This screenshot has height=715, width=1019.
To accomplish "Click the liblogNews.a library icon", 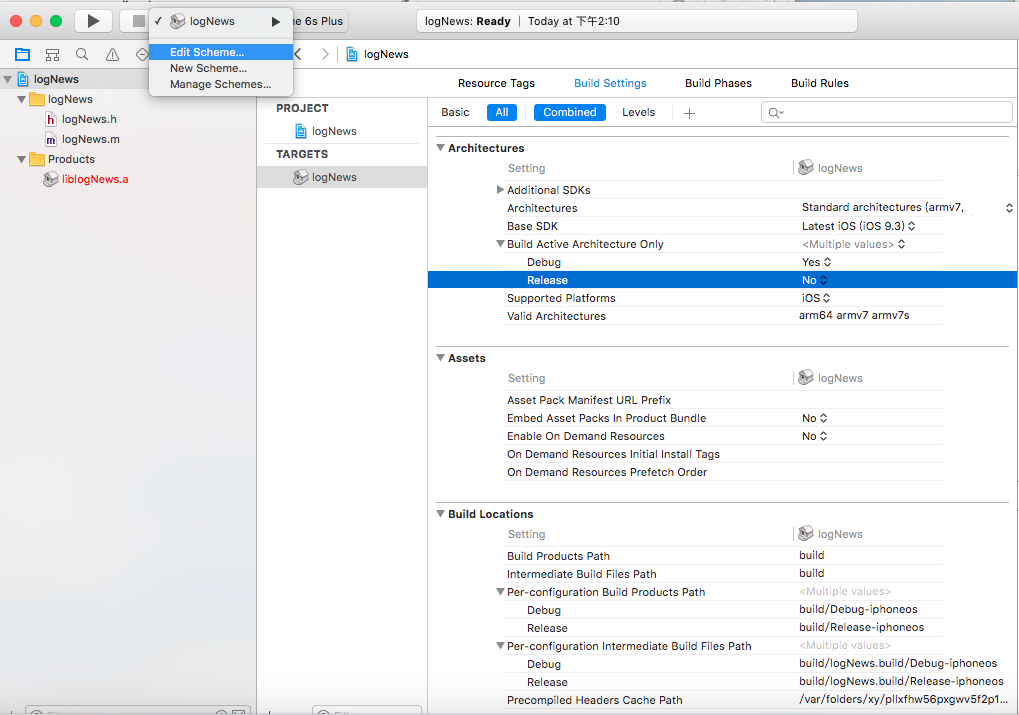I will click(51, 179).
